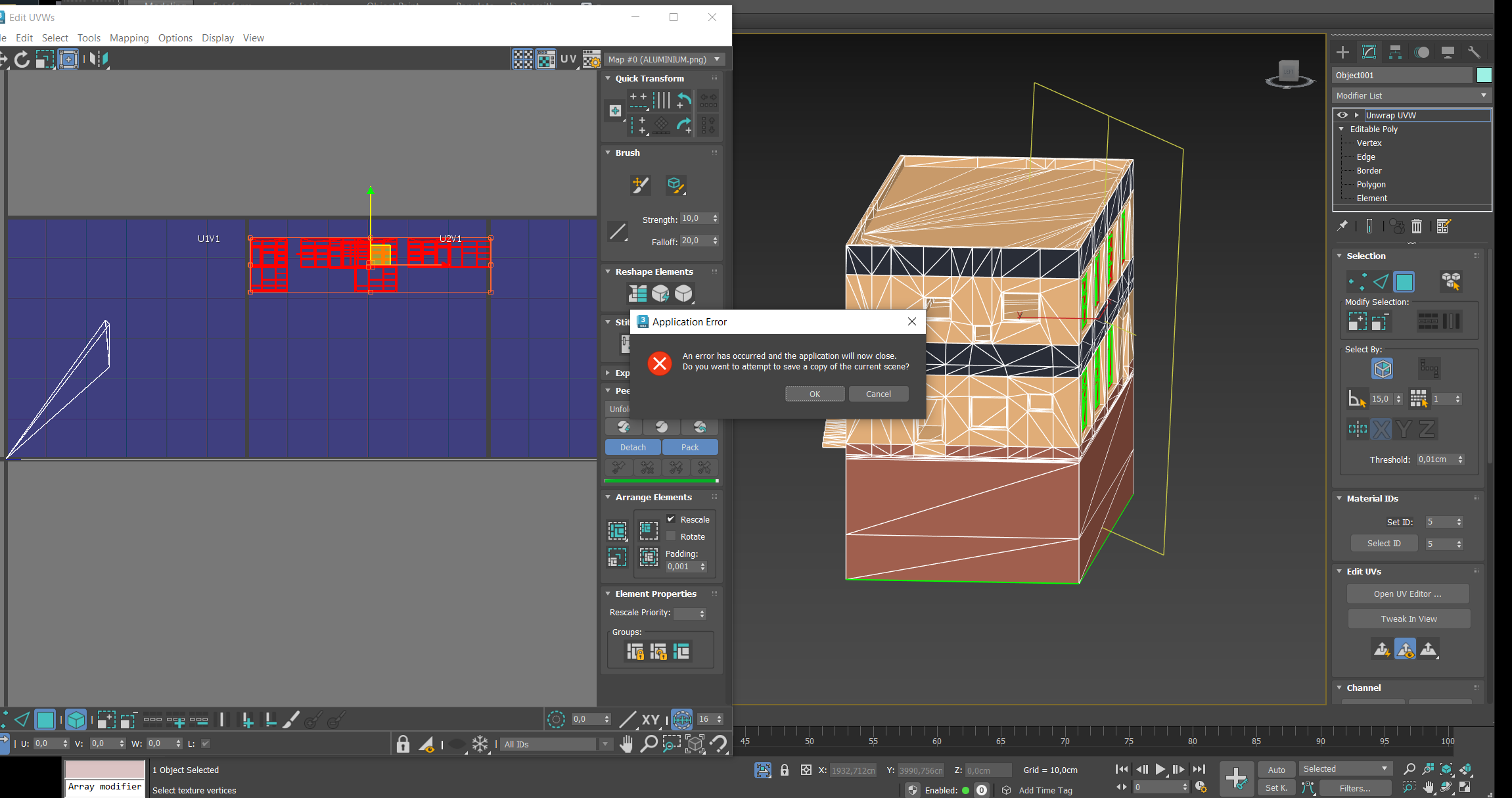Click the remove modifier trash icon
This screenshot has height=798, width=1512.
pos(1417,227)
